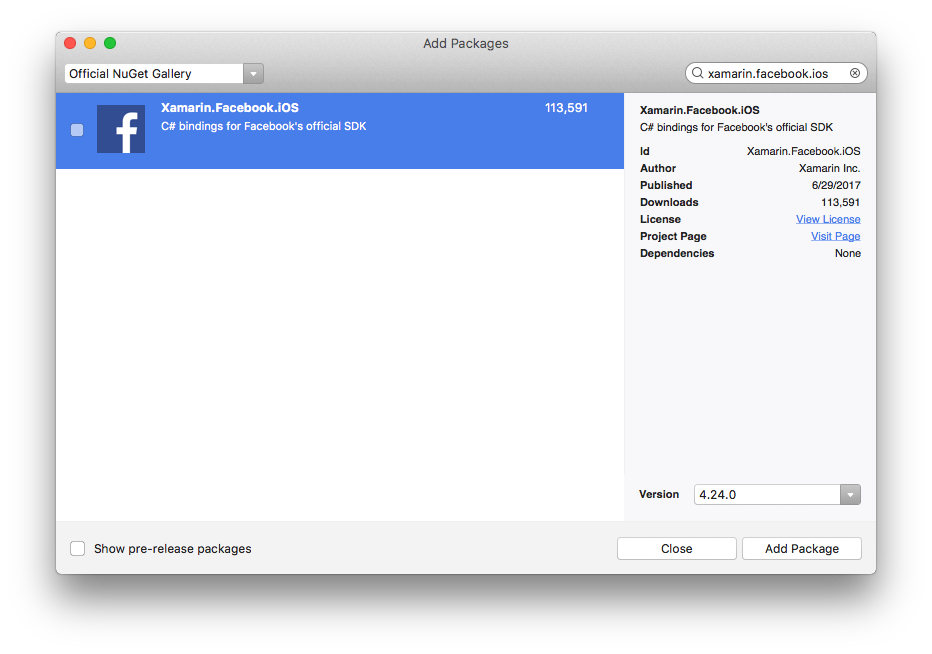Click the Dependencies None value
The image size is (932, 654).
point(848,253)
